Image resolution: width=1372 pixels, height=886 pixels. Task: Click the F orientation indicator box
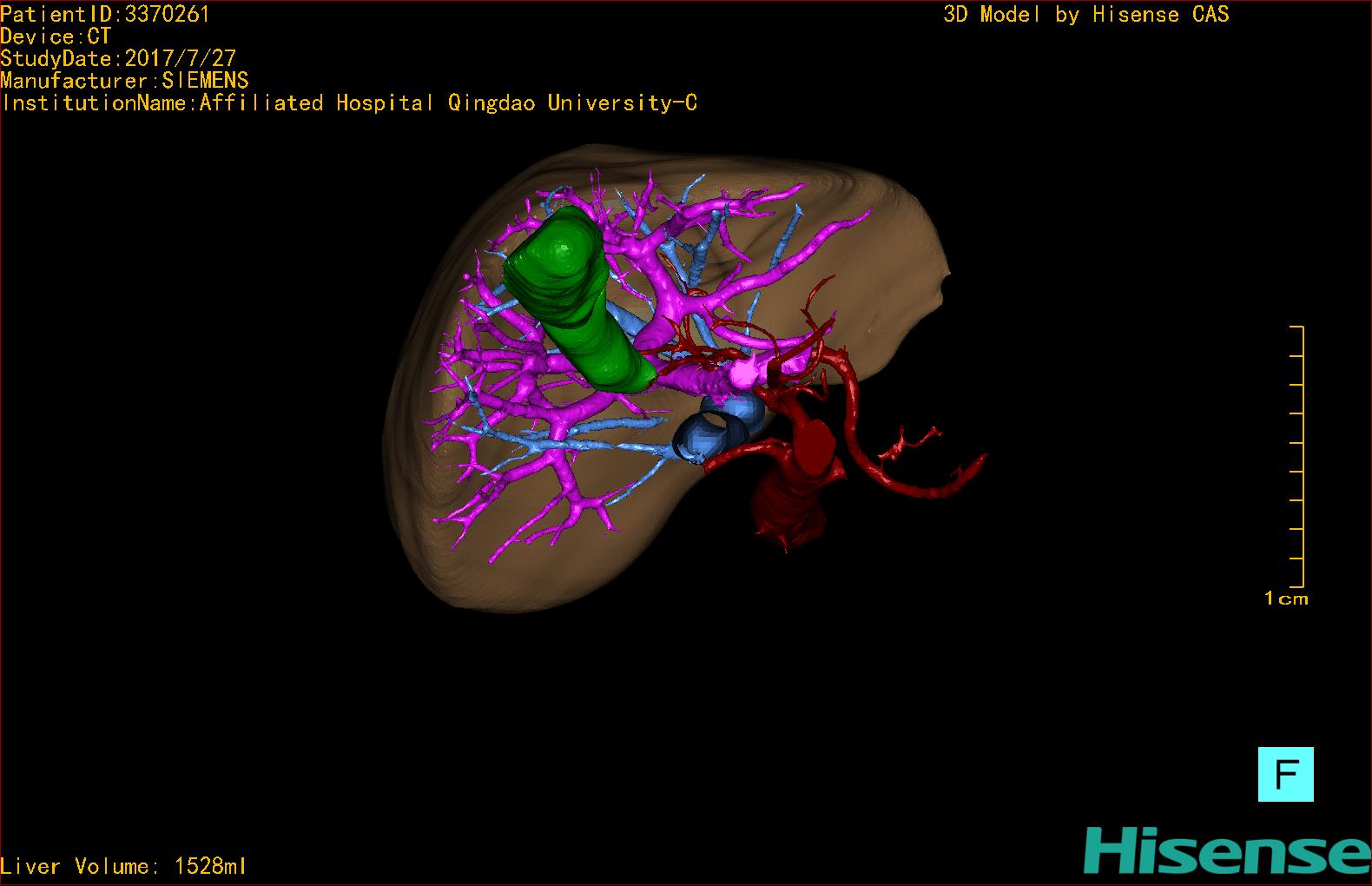coord(1285,774)
